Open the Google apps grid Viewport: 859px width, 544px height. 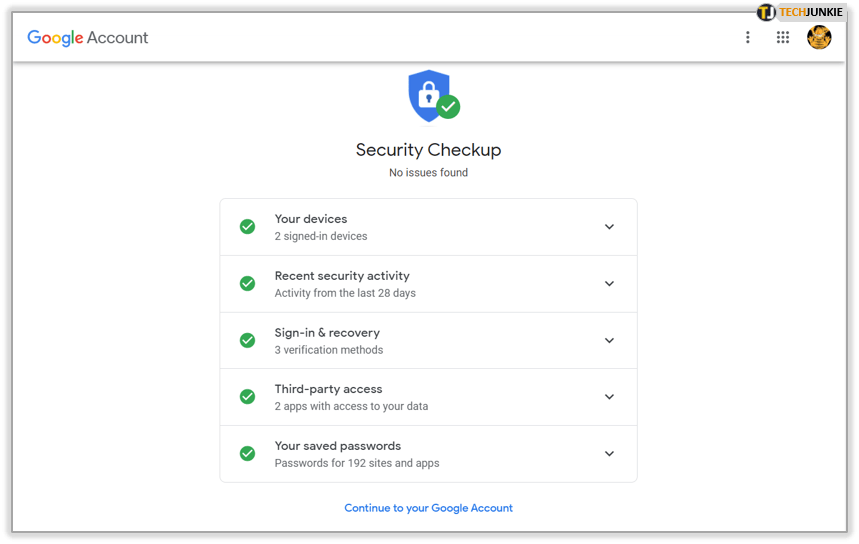tap(783, 38)
